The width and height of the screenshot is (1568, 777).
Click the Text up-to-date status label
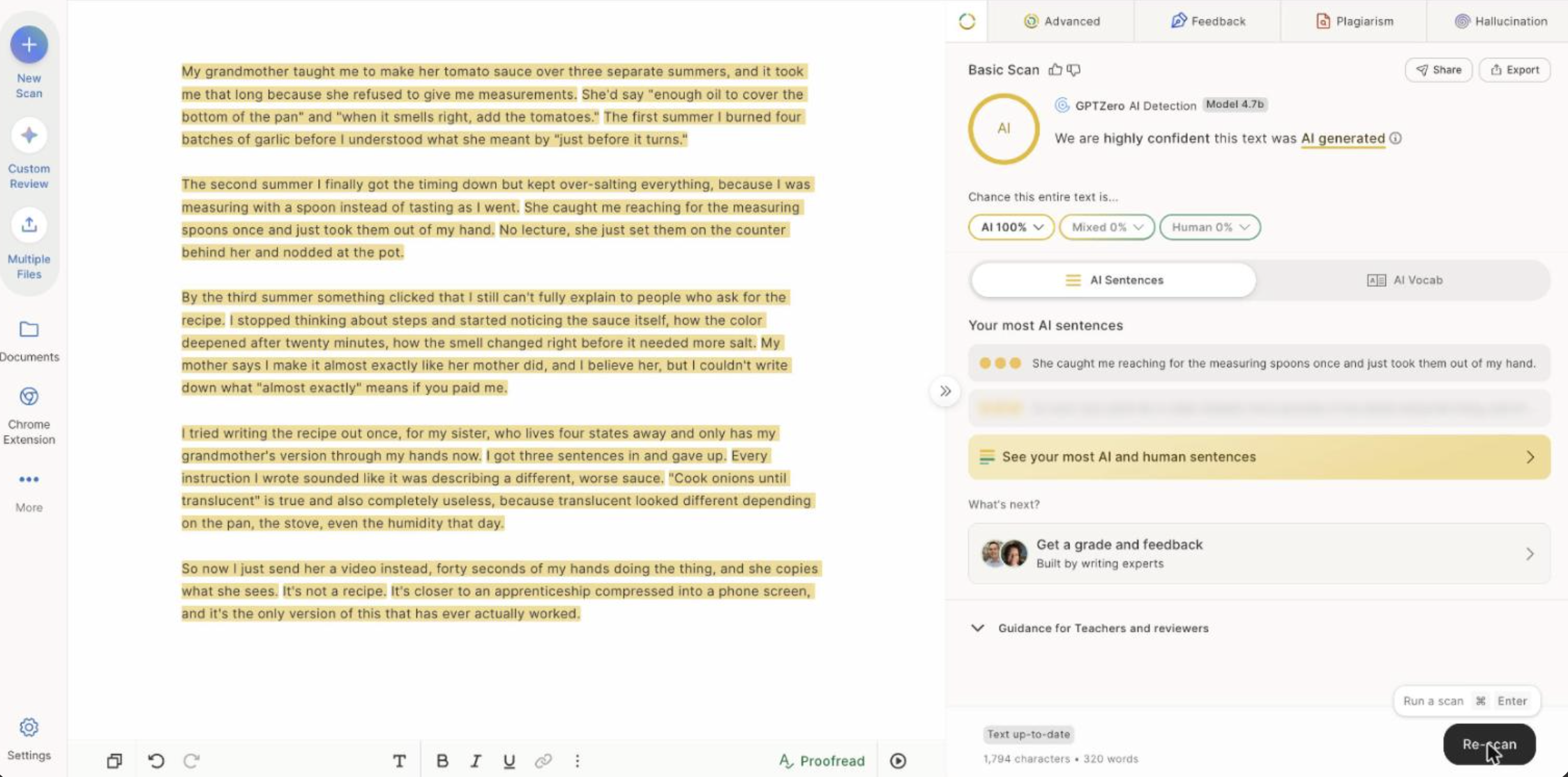pyautogui.click(x=1028, y=734)
